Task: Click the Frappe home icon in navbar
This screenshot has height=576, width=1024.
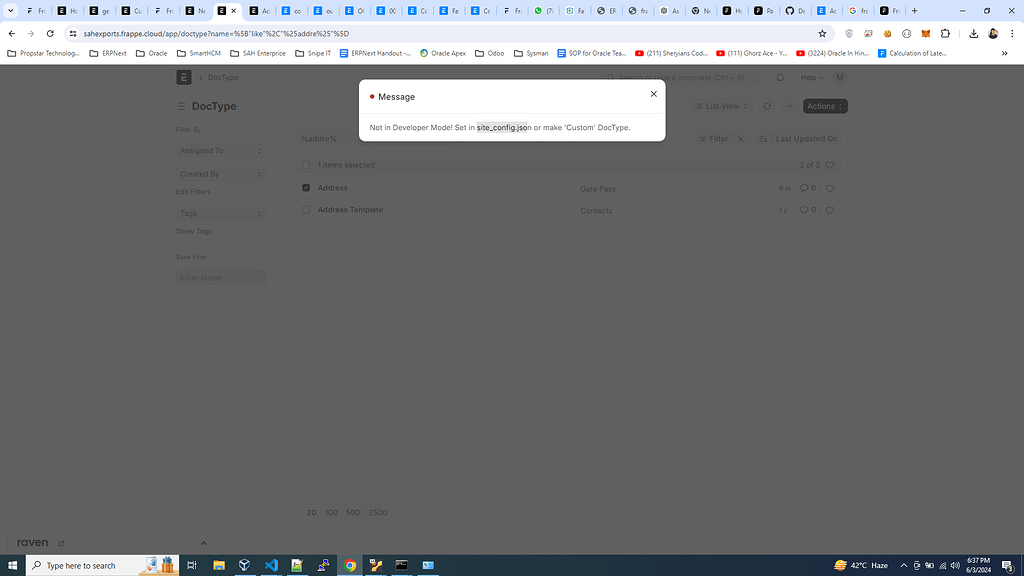Action: click(x=183, y=77)
